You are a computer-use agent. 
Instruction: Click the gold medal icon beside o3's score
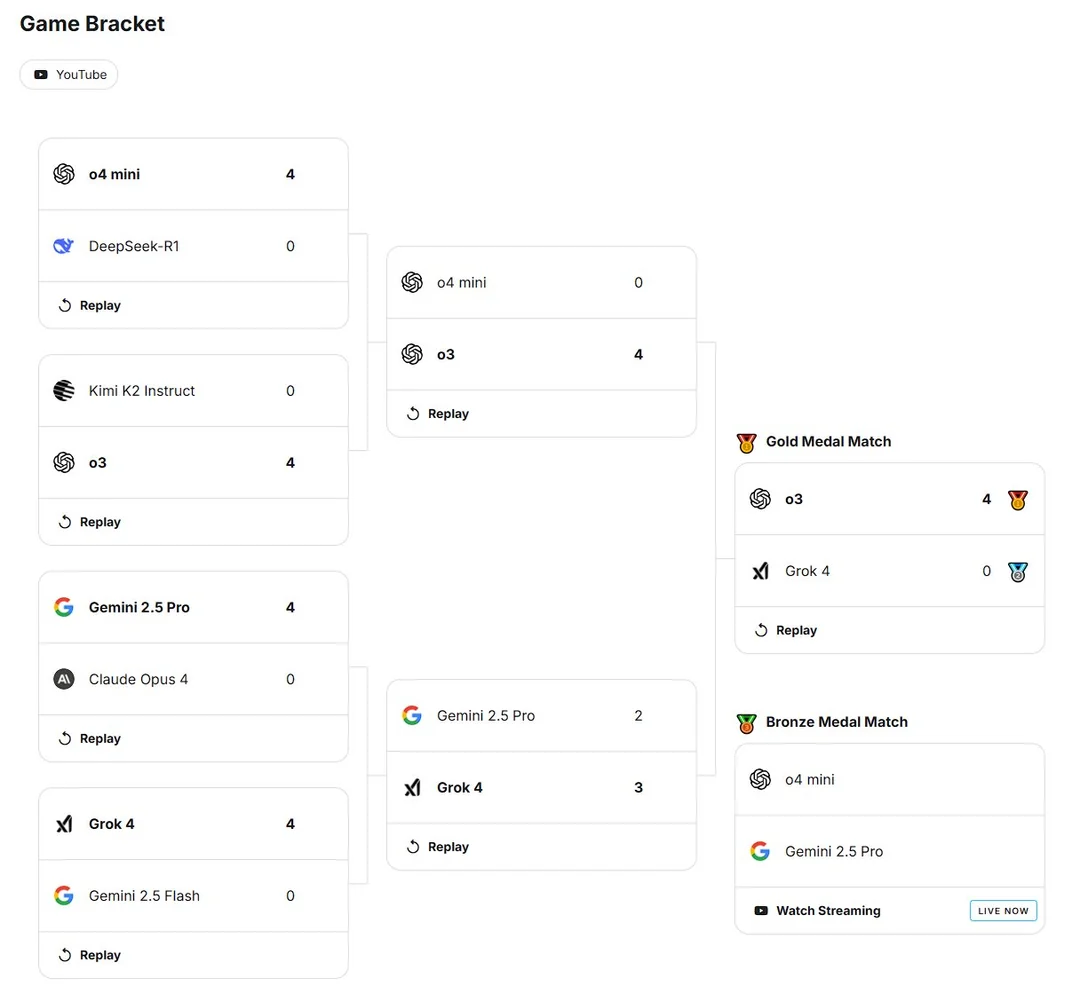pyautogui.click(x=1018, y=500)
